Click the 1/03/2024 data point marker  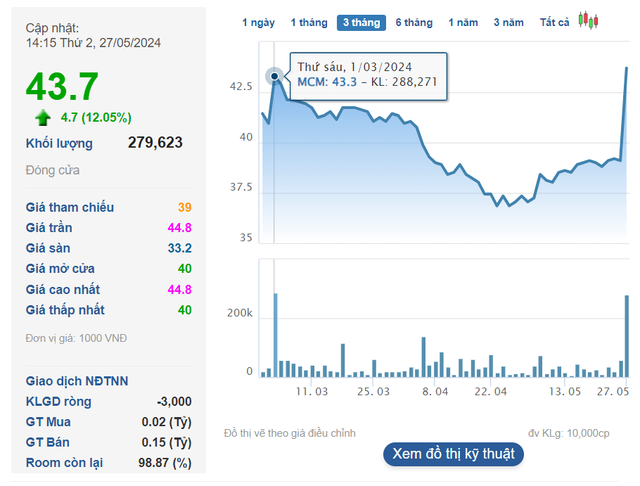click(x=275, y=76)
